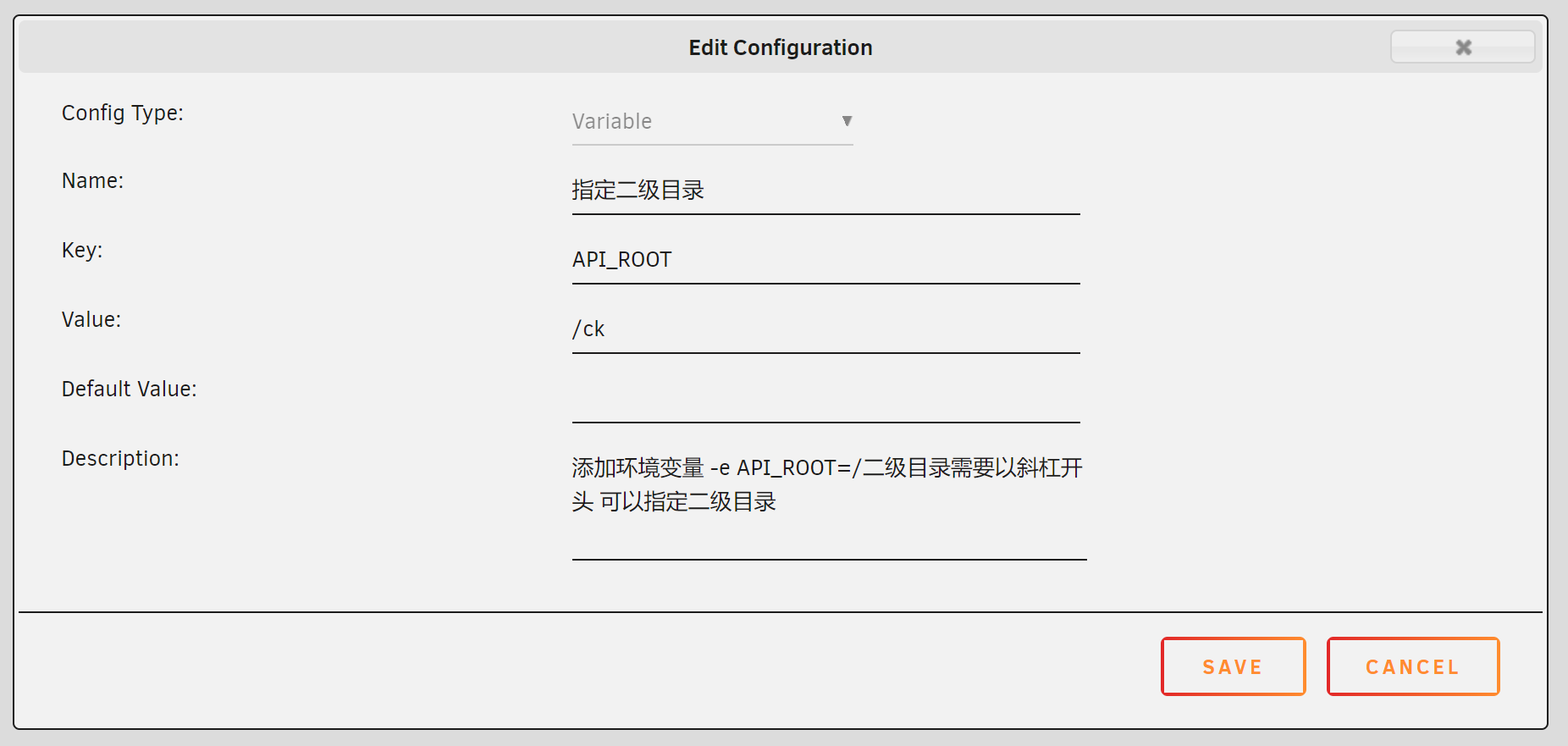Click the 'Config Type:' label
Viewport: 1568px width, 746px height.
123,113
